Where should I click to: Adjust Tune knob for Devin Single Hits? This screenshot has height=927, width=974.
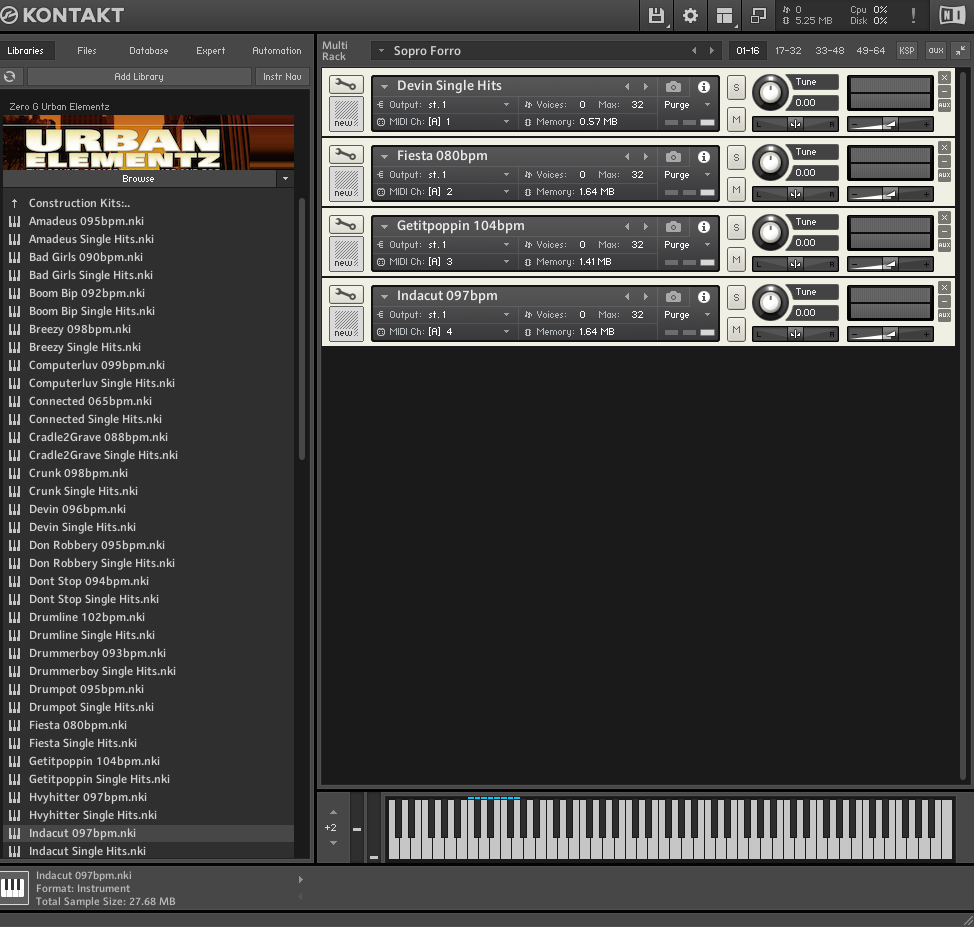point(770,93)
